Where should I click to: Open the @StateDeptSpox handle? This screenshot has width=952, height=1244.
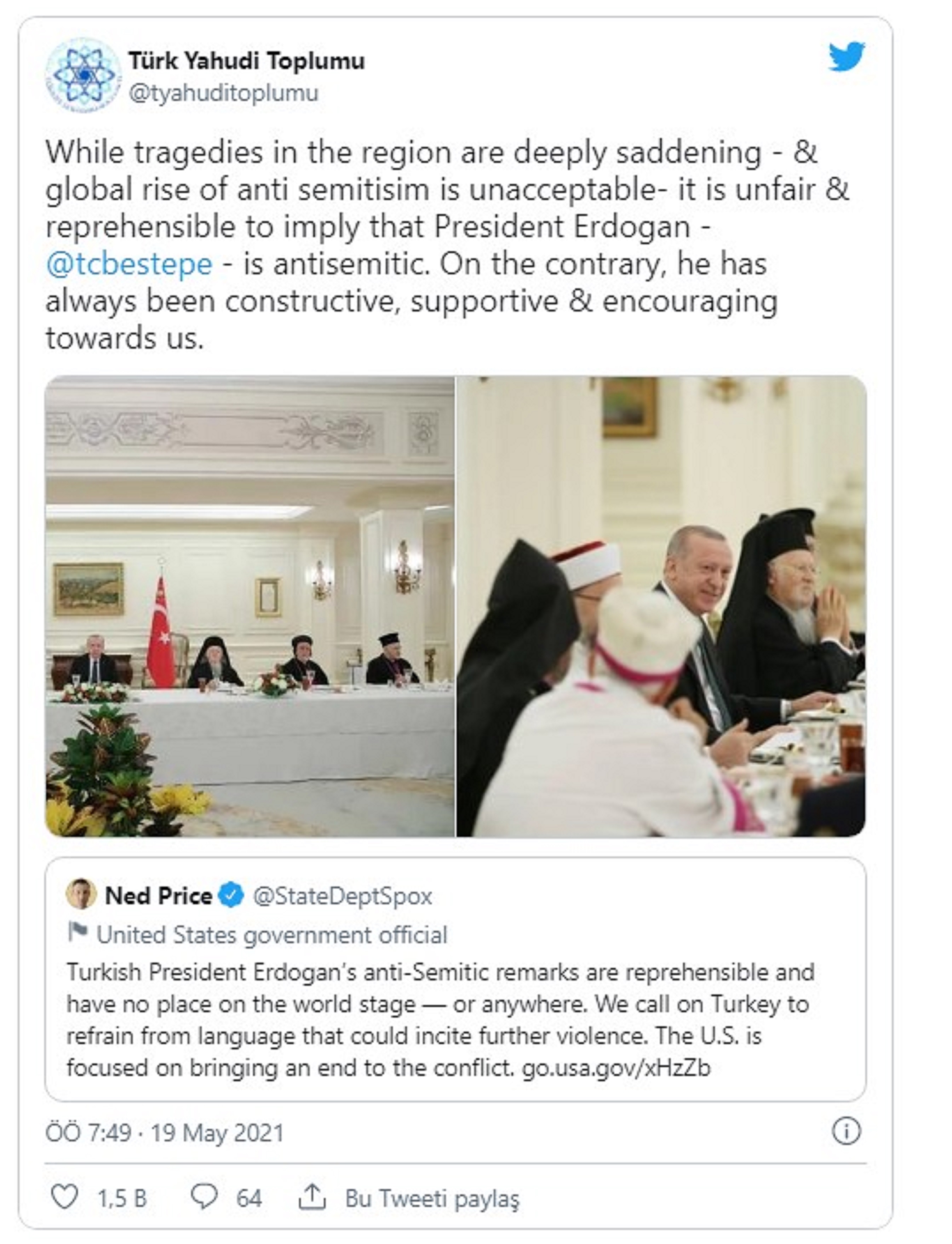342,896
